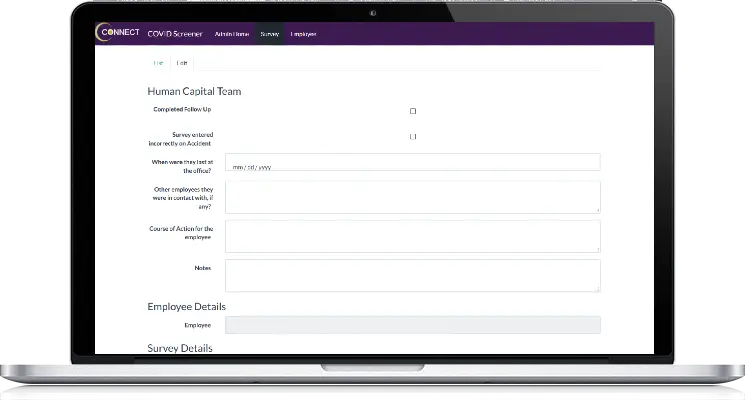Click the Course of Action text area
Image resolution: width=745 pixels, height=400 pixels.
coord(412,236)
